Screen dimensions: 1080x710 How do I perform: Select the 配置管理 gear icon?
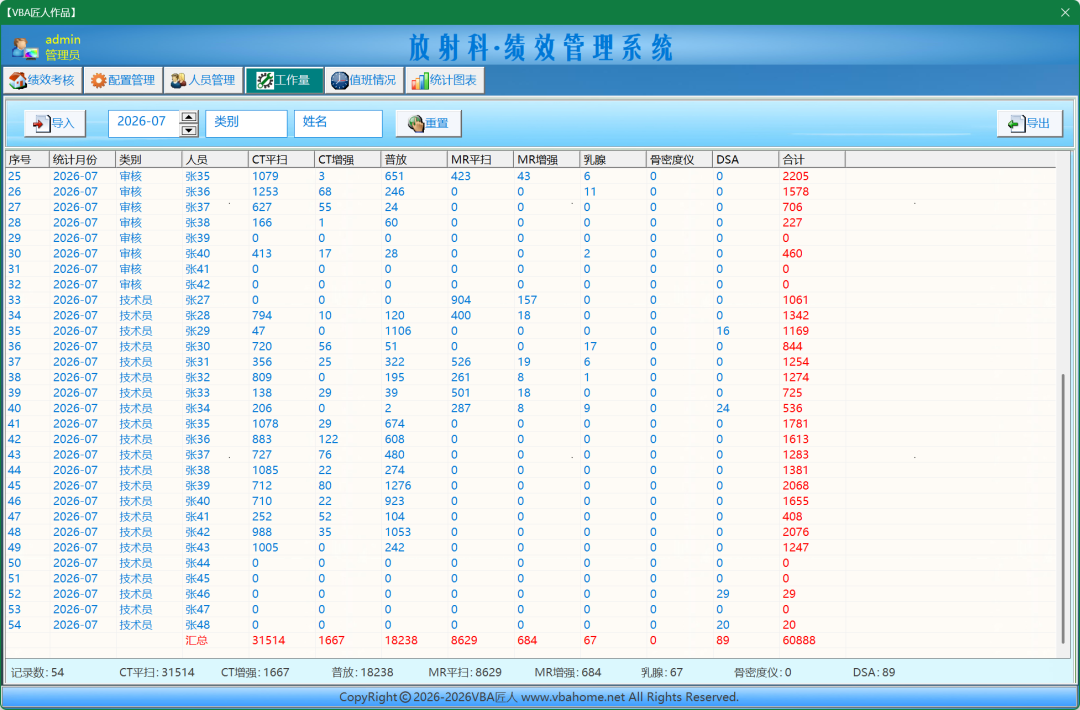pos(98,81)
